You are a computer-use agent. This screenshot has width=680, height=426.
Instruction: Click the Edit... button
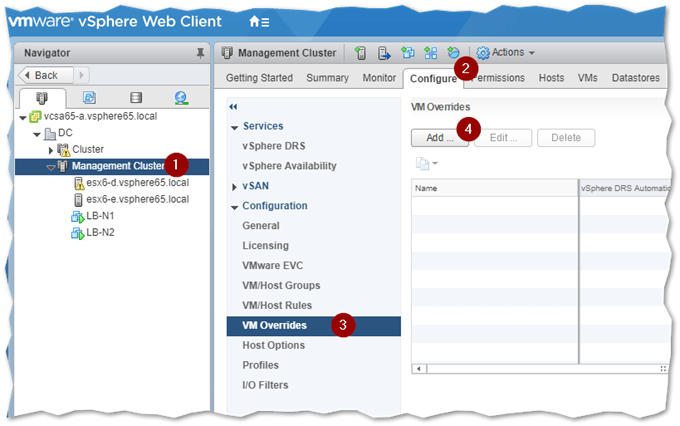tap(503, 138)
